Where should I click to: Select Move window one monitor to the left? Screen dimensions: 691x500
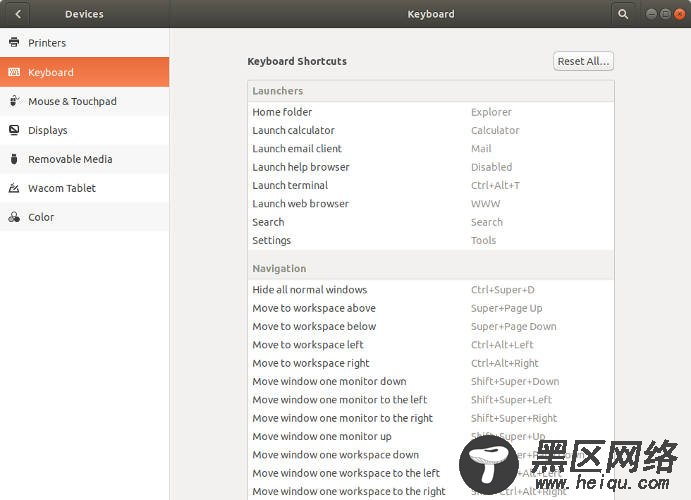pos(431,400)
